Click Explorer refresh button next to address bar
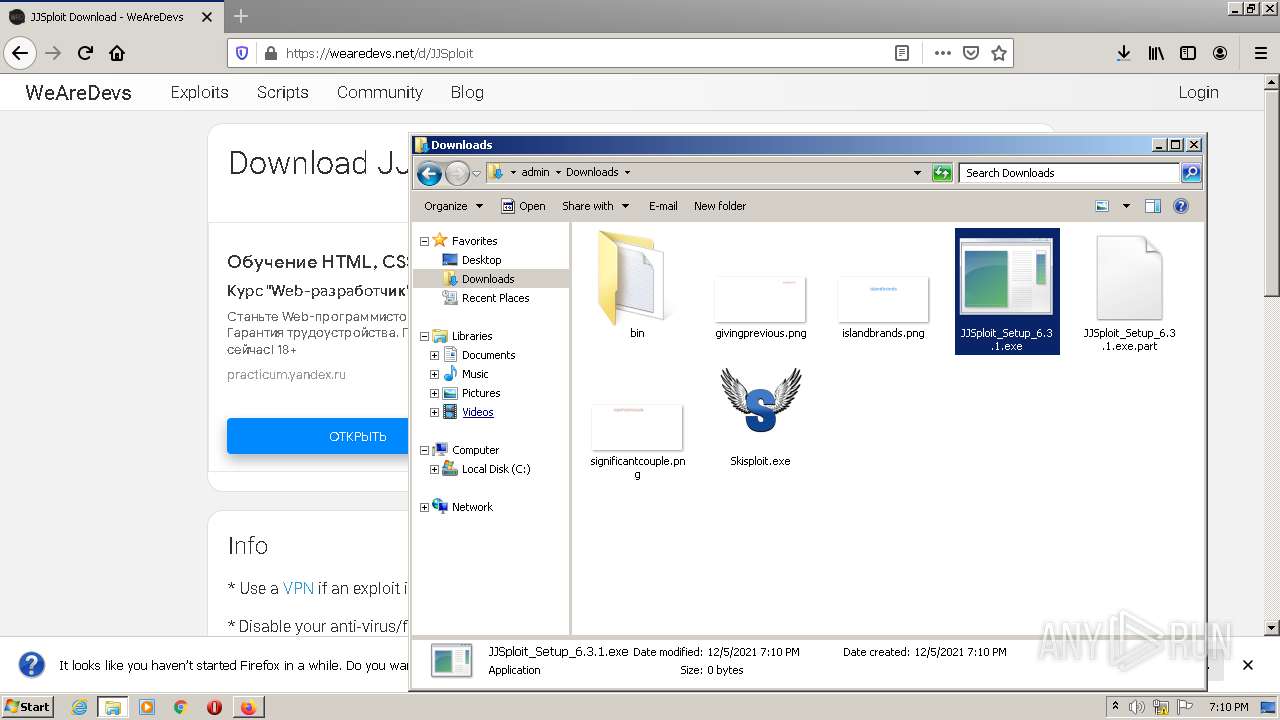This screenshot has height=720, width=1280. [942, 173]
